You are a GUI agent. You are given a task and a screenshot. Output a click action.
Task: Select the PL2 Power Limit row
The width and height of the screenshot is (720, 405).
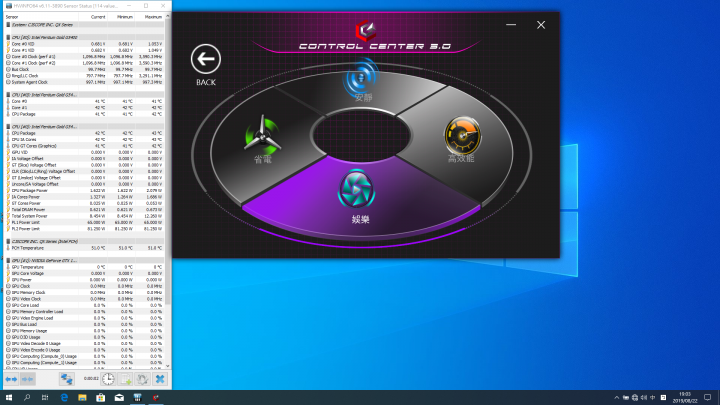(x=84, y=229)
